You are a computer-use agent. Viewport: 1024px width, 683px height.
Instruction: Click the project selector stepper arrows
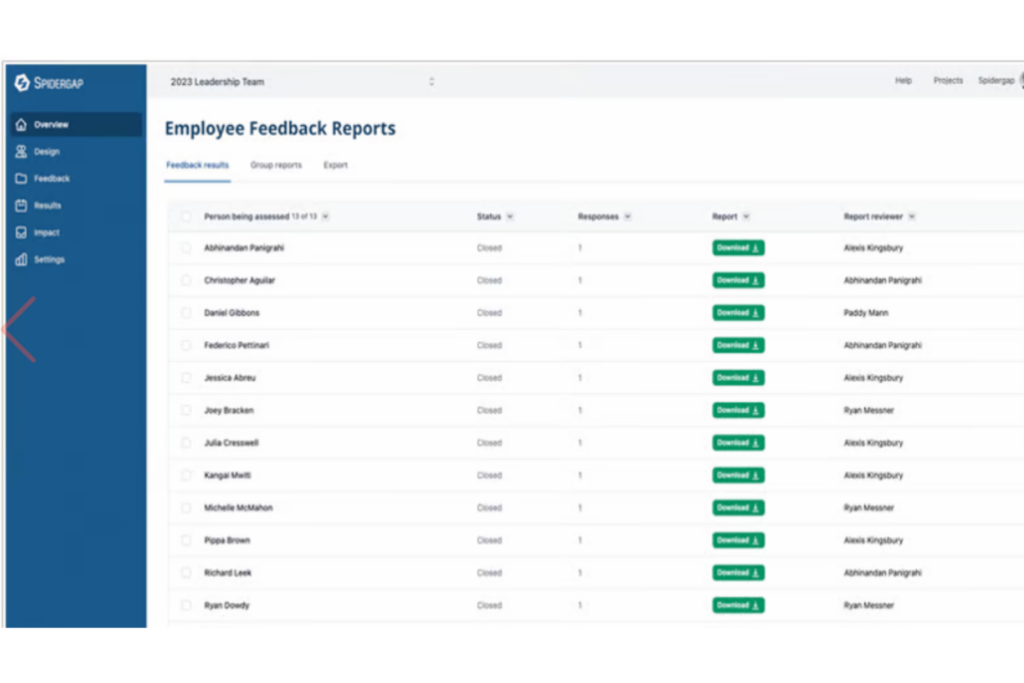click(431, 81)
